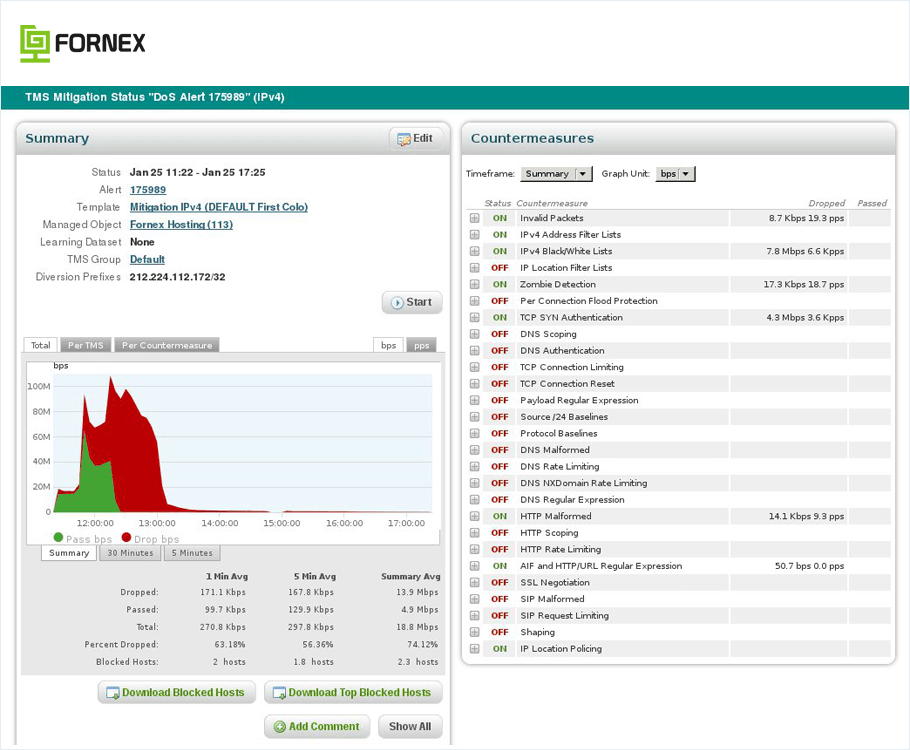
Task: Click the Summary Avg Dropped value 13.9 Mbps
Action: [417, 592]
